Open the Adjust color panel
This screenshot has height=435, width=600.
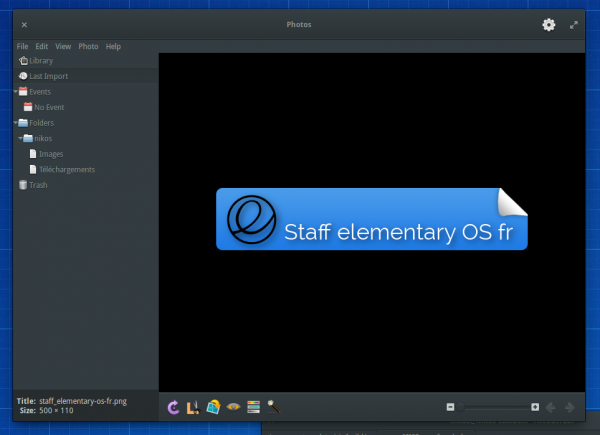click(253, 407)
